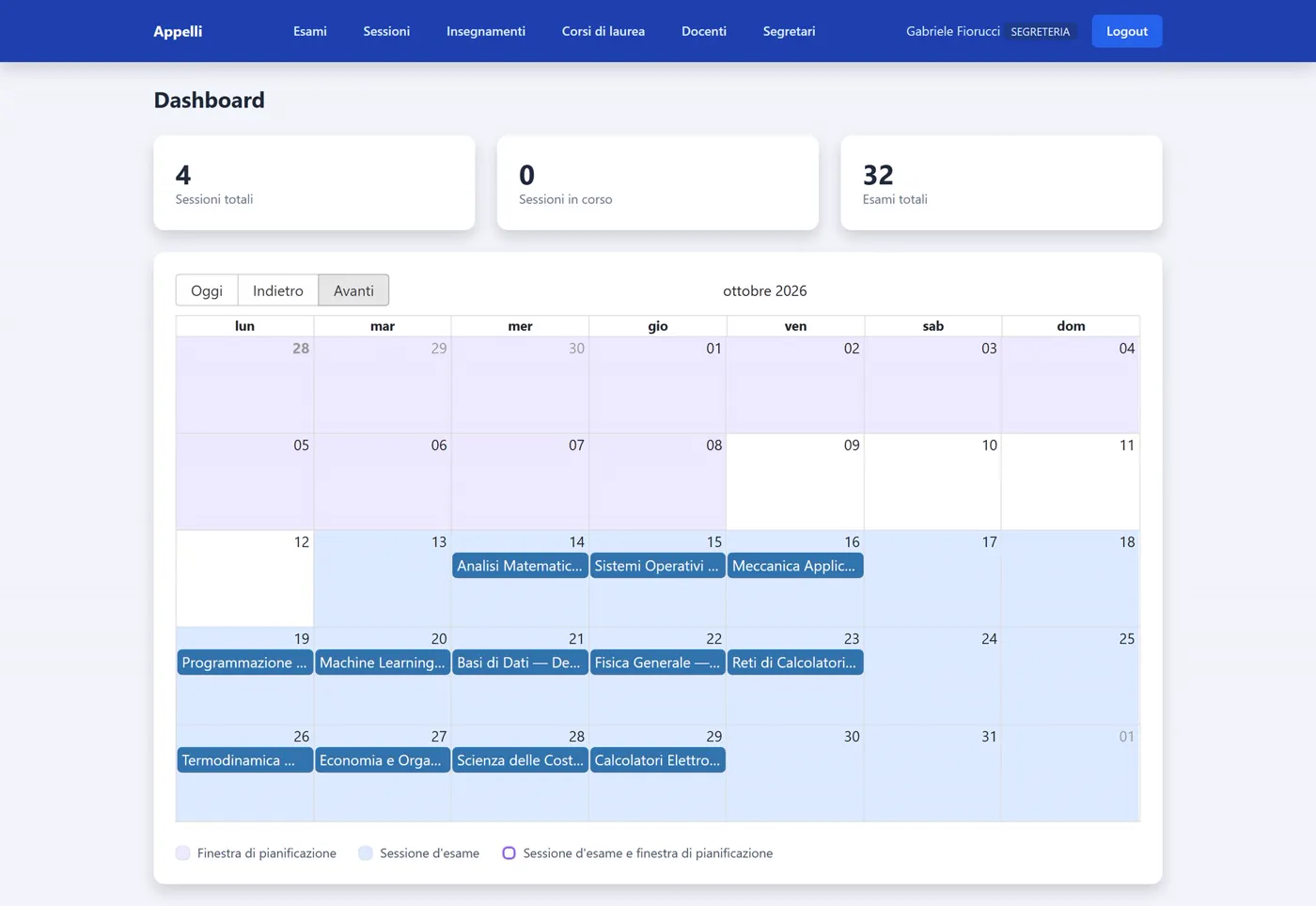1316x906 pixels.
Task: Open the Programmazione exam event
Action: click(244, 663)
